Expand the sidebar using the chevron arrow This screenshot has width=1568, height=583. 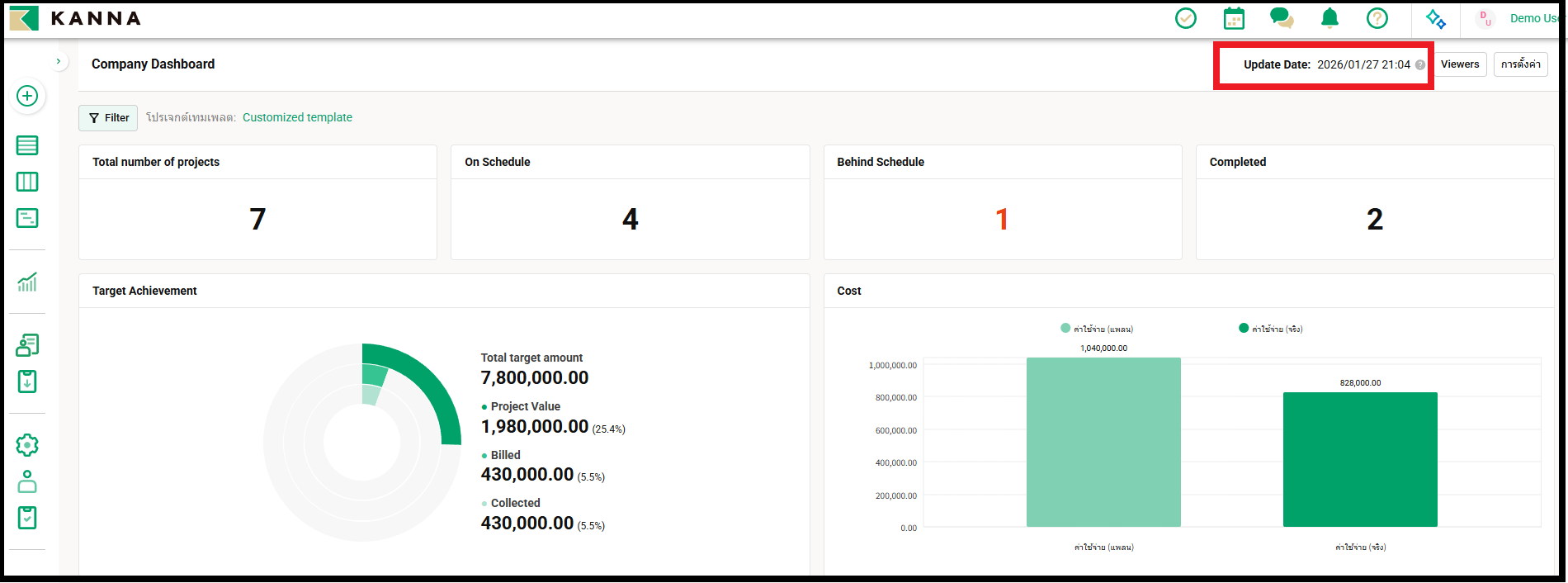click(59, 61)
